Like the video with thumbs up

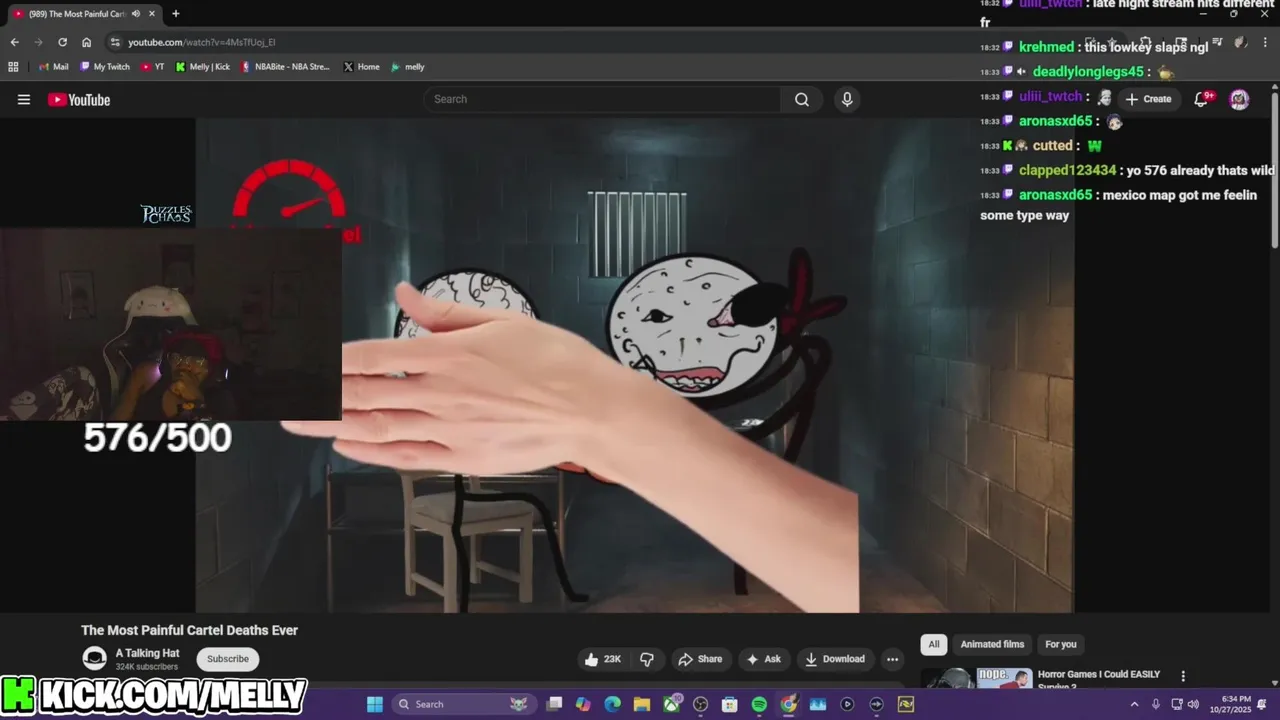[604, 659]
